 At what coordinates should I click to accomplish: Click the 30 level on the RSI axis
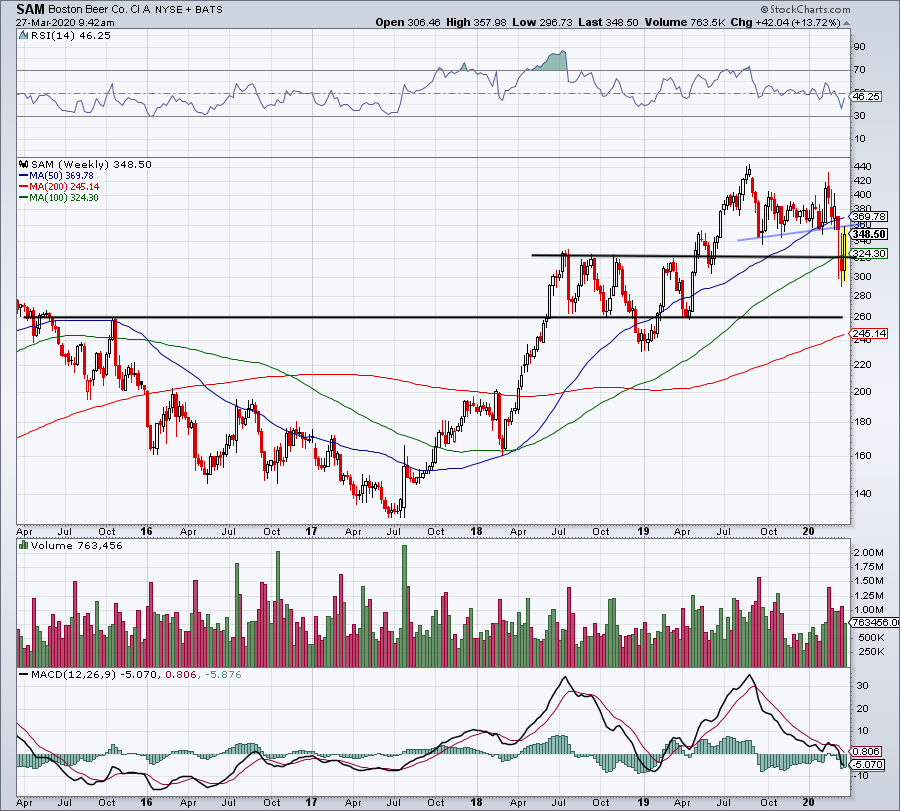pos(860,116)
